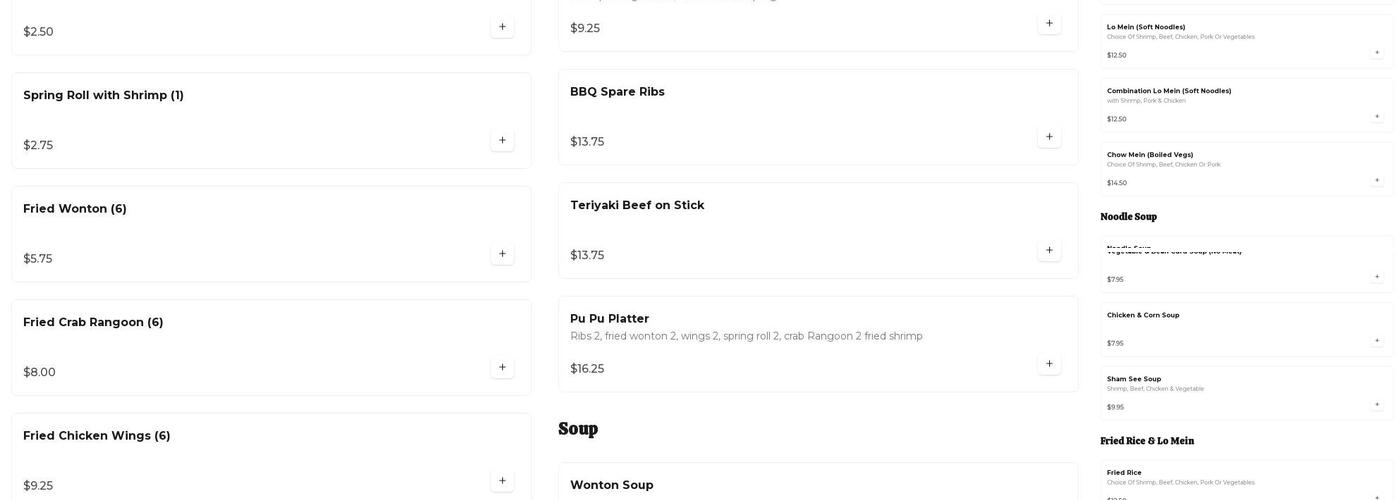The height and width of the screenshot is (500, 1400).
Task: Add Spring Roll with Shrimp to order
Action: [502, 141]
